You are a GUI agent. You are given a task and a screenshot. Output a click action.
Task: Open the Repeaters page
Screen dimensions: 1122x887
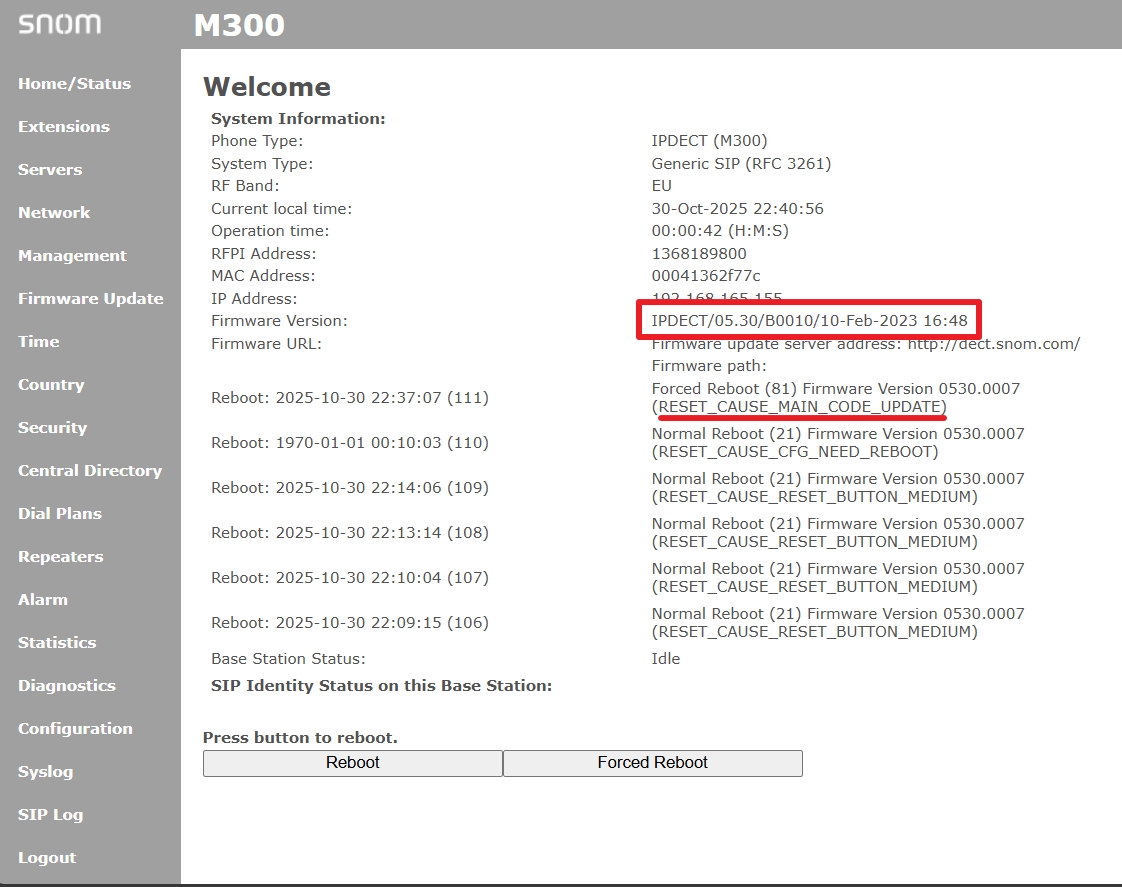(x=61, y=556)
